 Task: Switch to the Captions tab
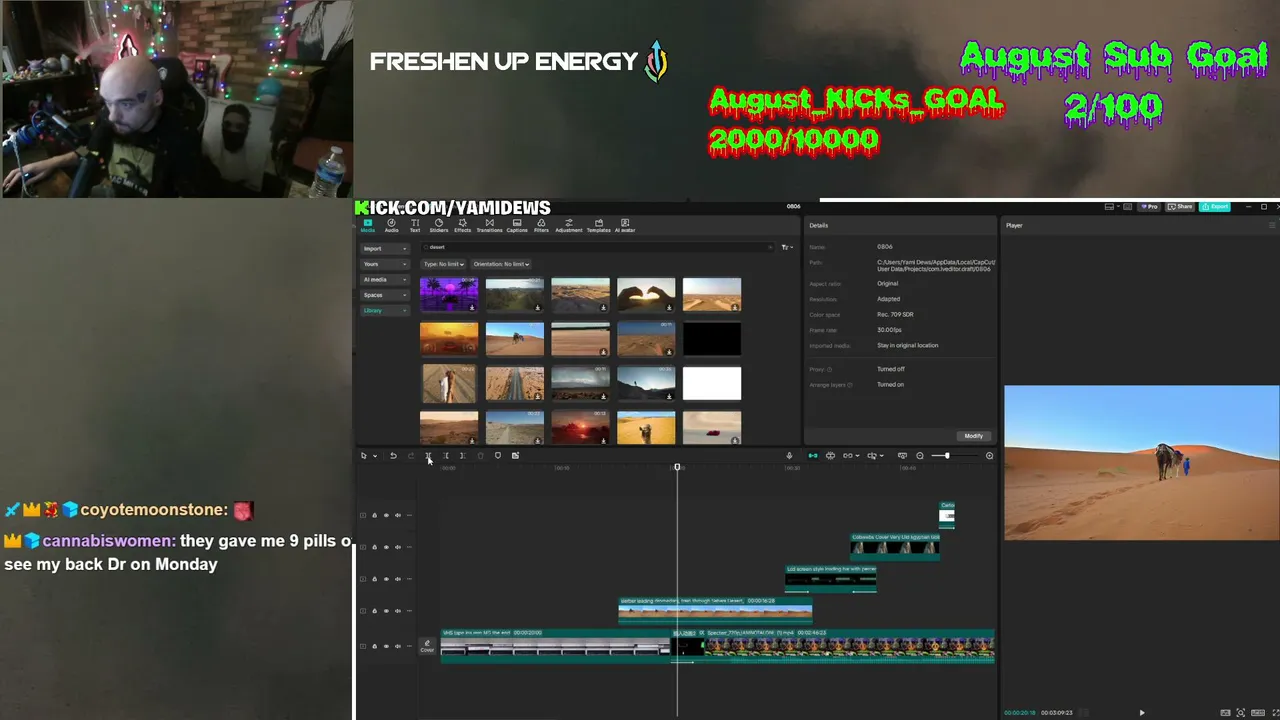point(517,226)
